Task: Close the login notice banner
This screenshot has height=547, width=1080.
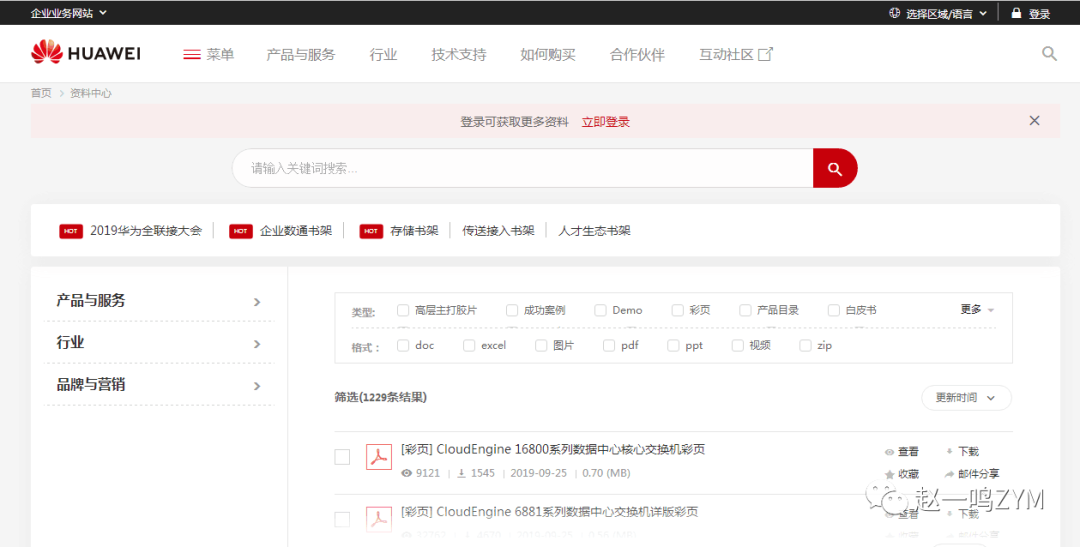Action: click(1035, 121)
